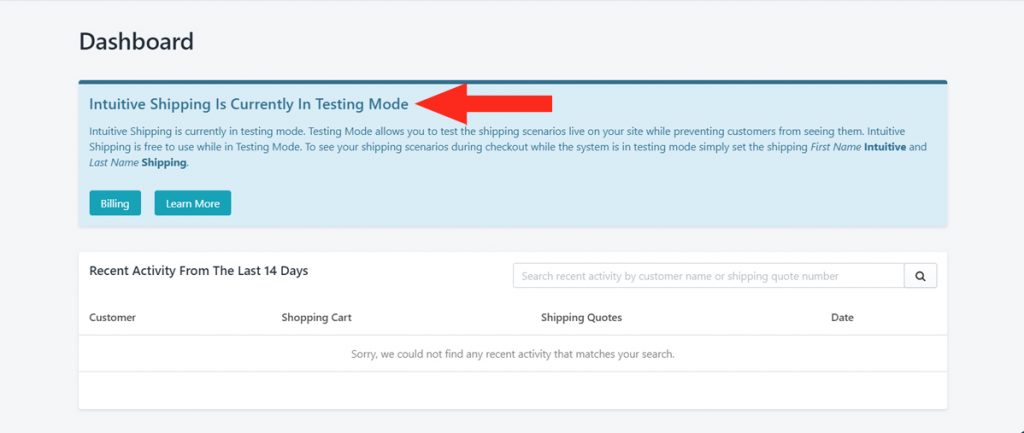
Task: Select the Shipping Quotes column header
Action: click(x=581, y=317)
